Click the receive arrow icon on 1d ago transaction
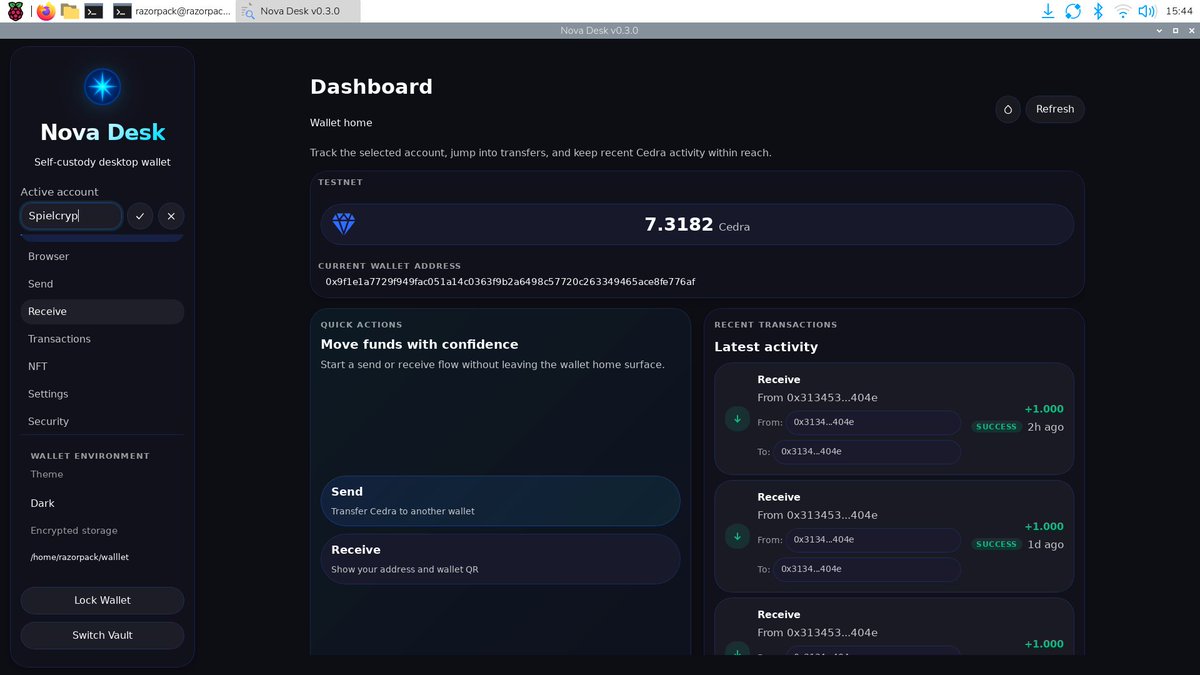 738,536
